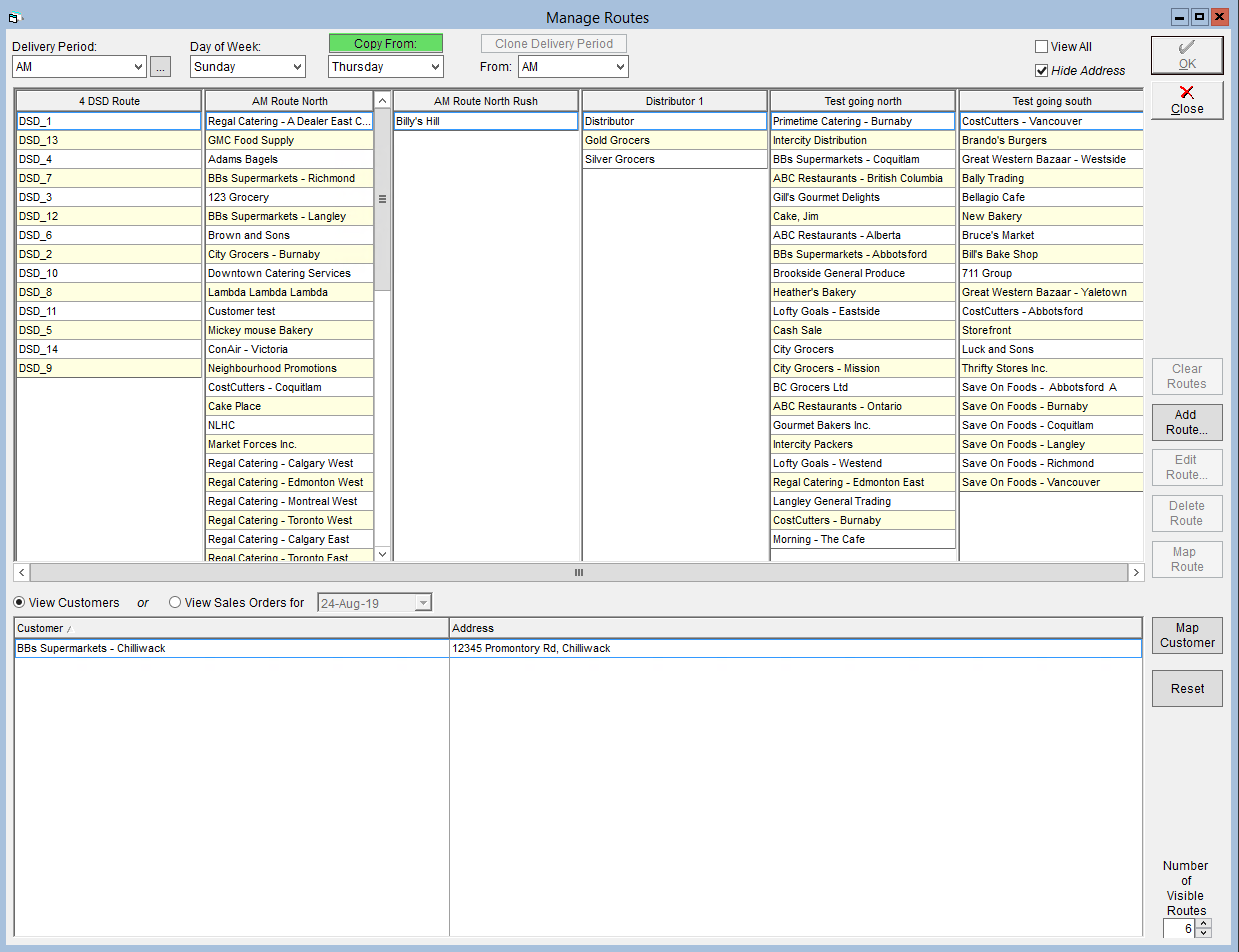Click the Distributor 1 column header
Viewport: 1239px width, 952px height.
[x=675, y=101]
